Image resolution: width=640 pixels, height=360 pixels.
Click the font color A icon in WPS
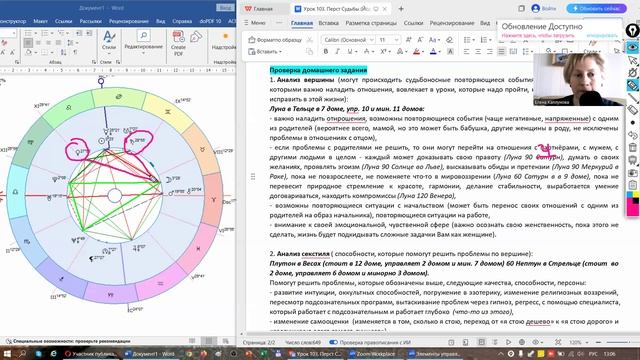tap(433, 51)
